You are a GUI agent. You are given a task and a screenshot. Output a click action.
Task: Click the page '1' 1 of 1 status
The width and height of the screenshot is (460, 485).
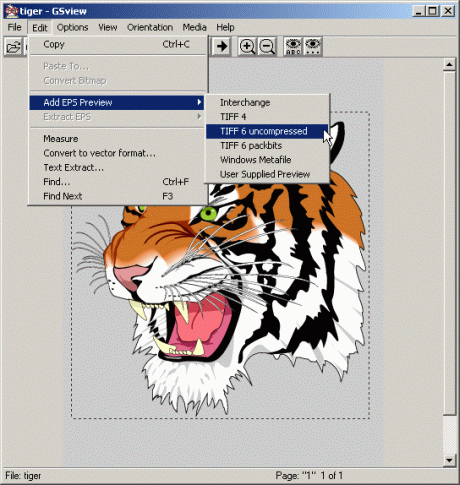[x=309, y=476]
